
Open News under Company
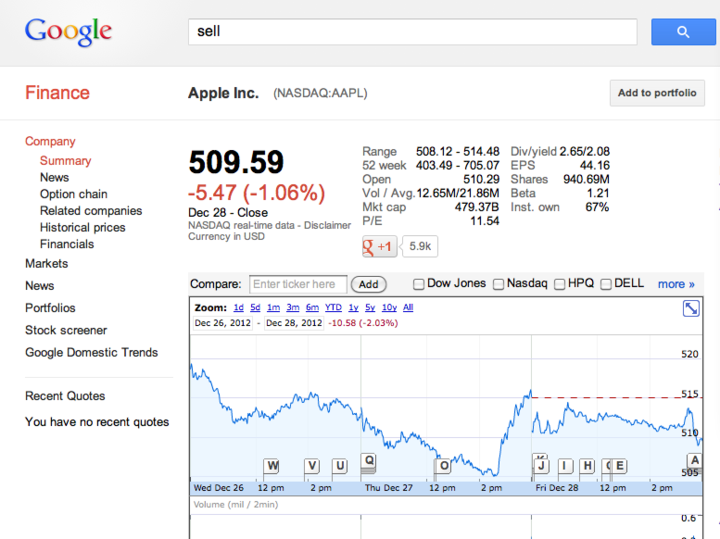pyautogui.click(x=54, y=177)
